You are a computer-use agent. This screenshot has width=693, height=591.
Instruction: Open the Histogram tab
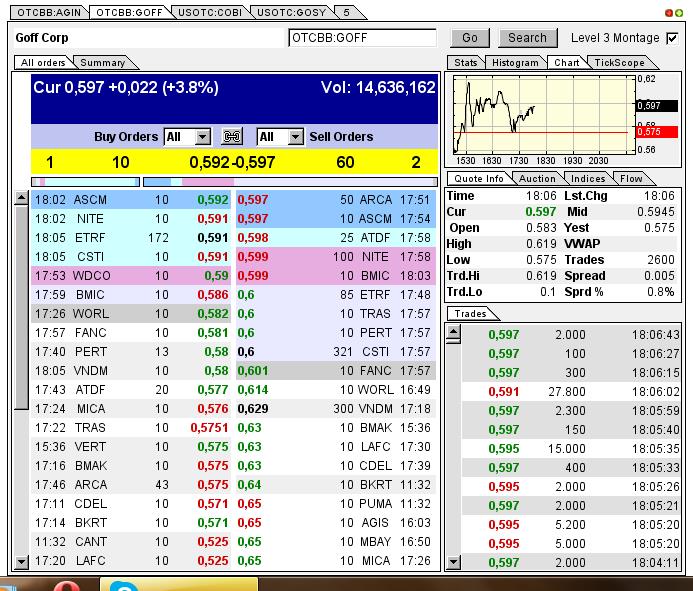point(515,63)
